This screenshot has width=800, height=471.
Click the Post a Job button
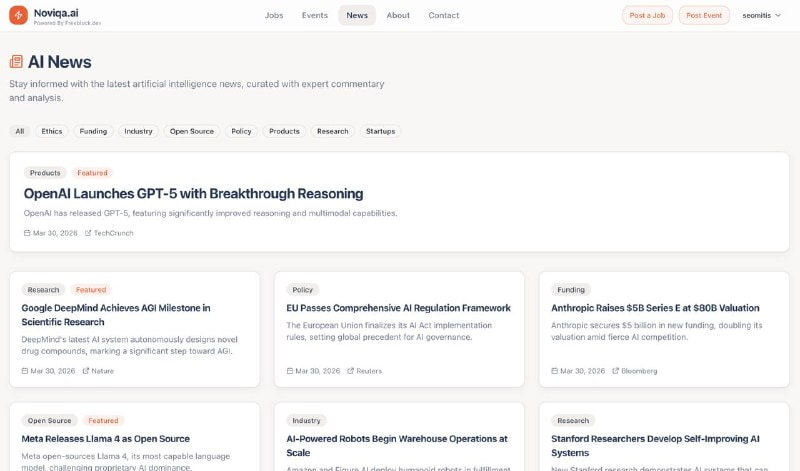click(647, 15)
